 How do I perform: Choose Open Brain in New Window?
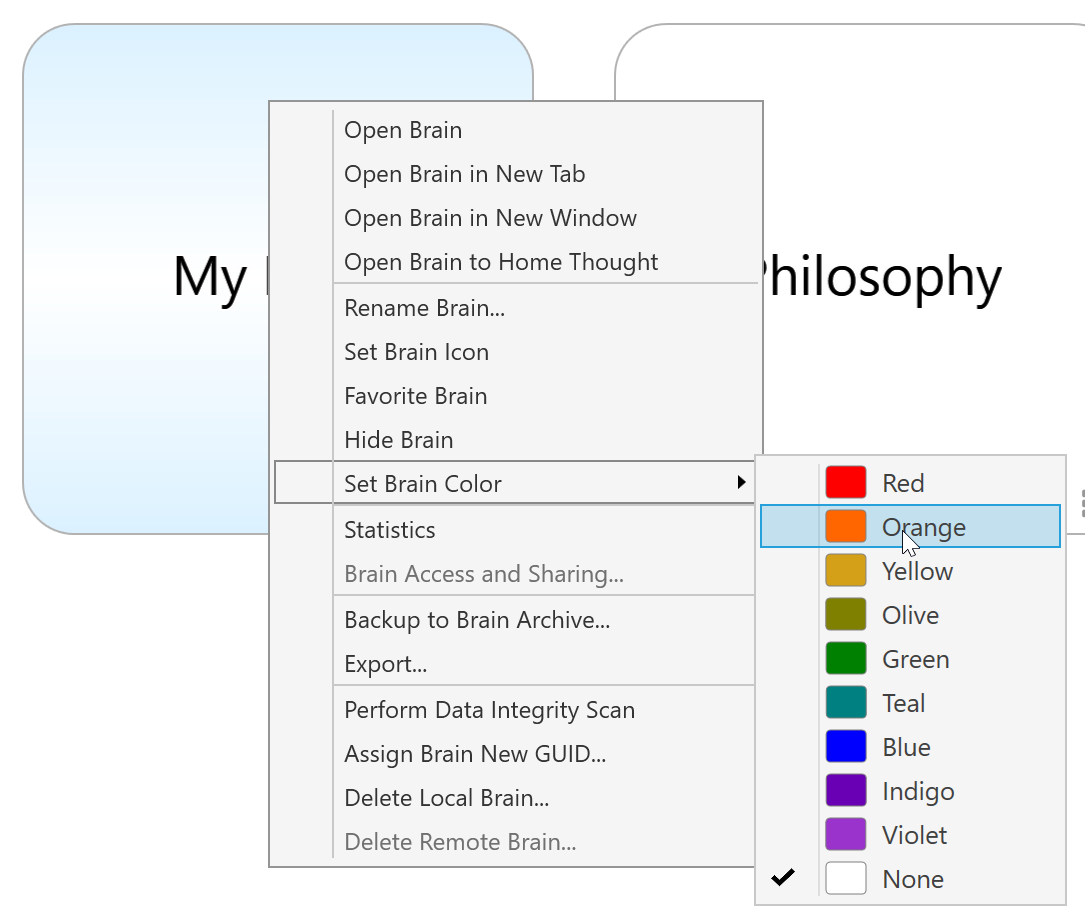490,218
